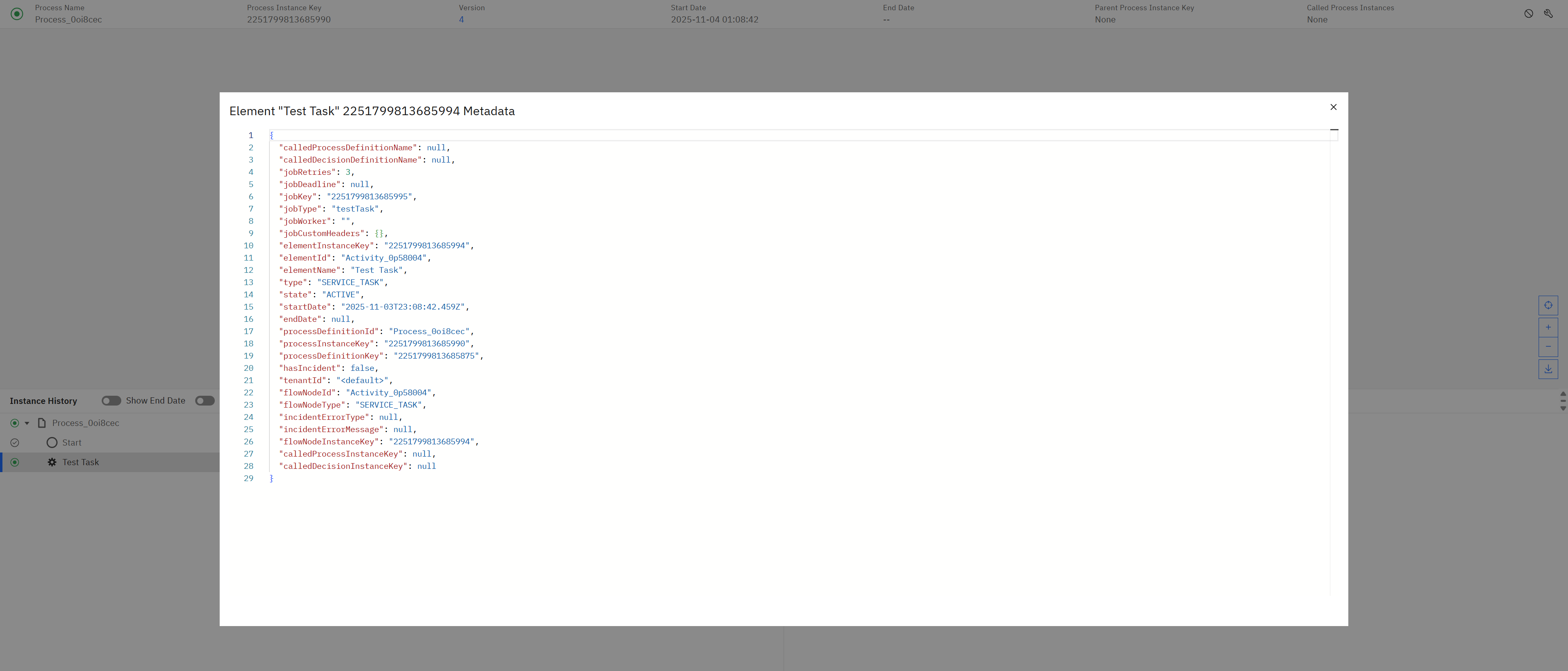Zoom out of the diagram with minus
The image size is (1568, 671).
(1548, 346)
